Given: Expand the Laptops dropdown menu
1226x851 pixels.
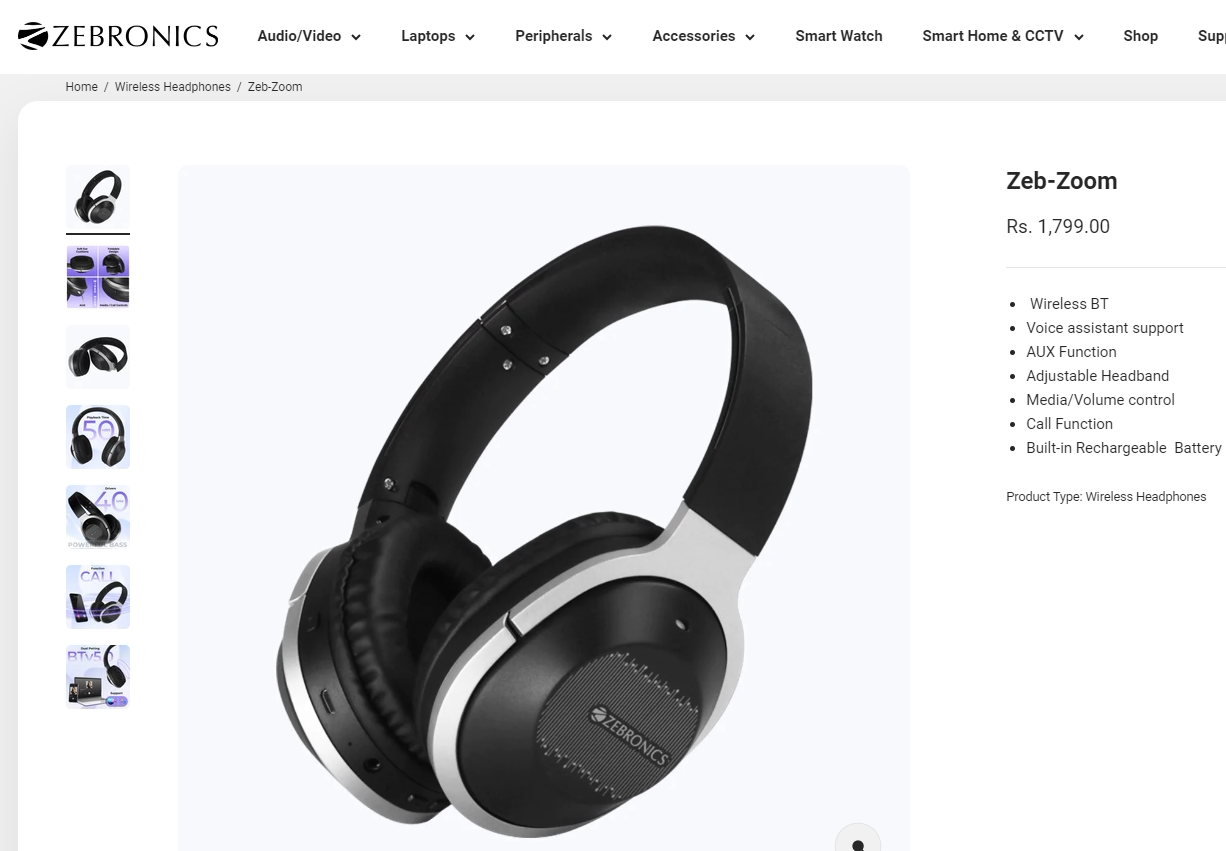Looking at the screenshot, I should pos(438,36).
